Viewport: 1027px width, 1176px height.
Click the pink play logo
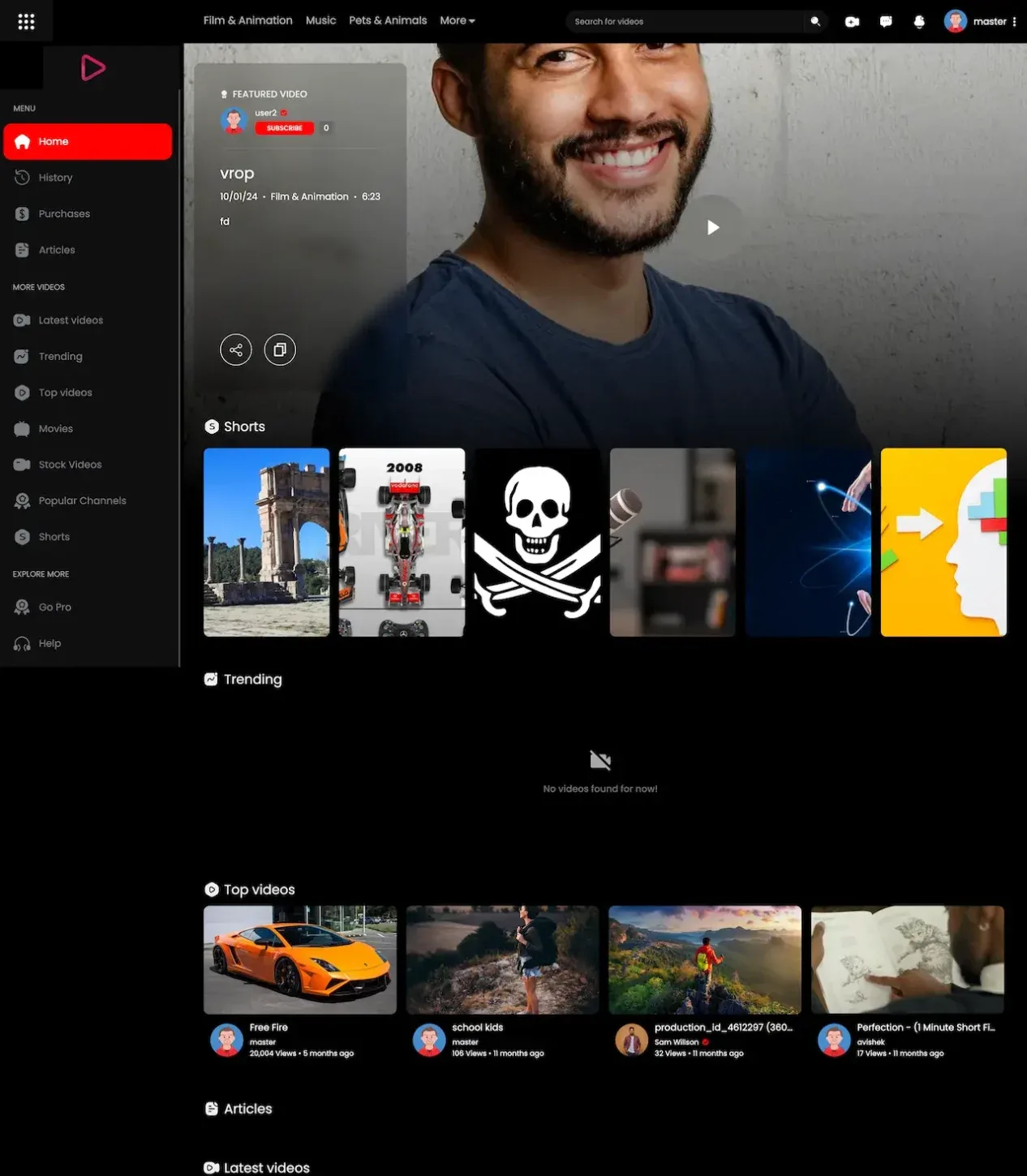pyautogui.click(x=92, y=67)
